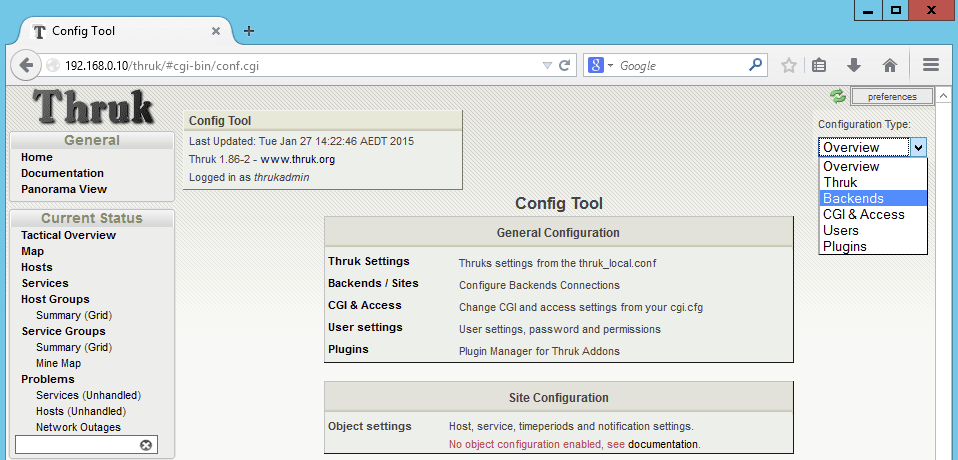Click the browser back arrow button
958x460 pixels.
pyautogui.click(x=26, y=65)
